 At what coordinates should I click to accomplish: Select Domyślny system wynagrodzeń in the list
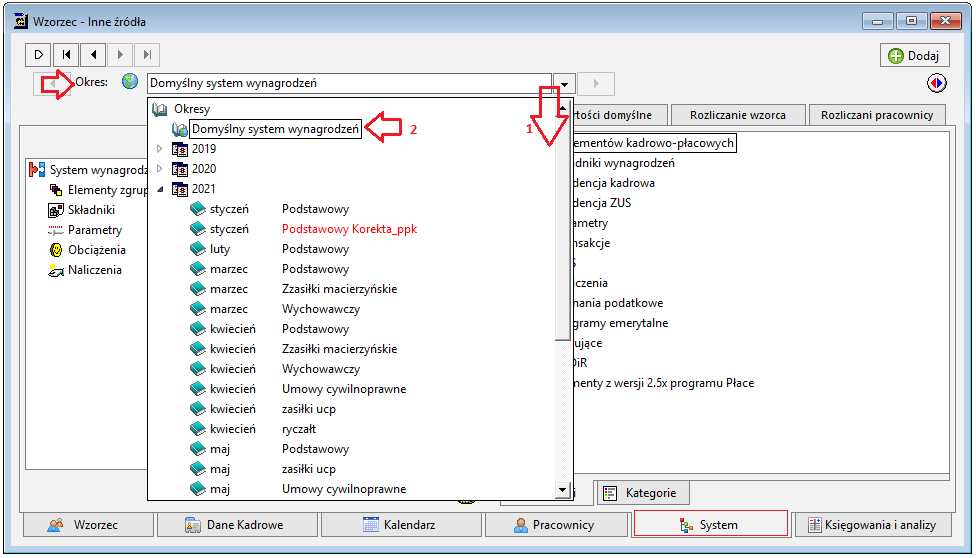coord(276,129)
